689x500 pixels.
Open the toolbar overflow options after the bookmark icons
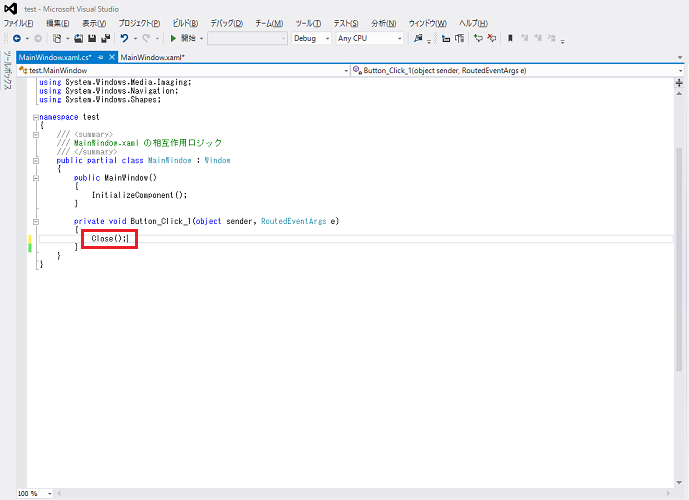tap(562, 41)
